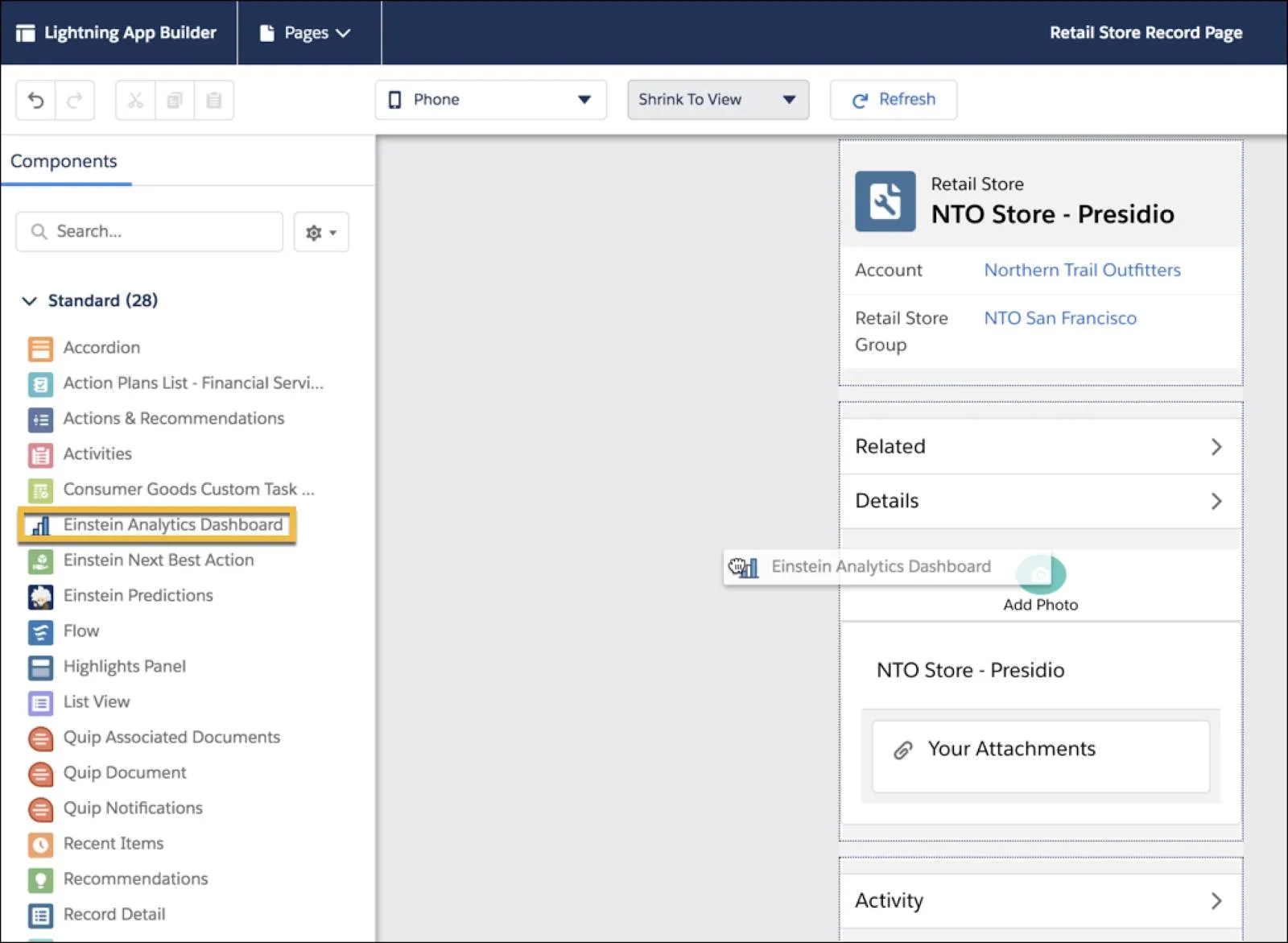
Task: Collapse the Standard (28) section
Action: [x=29, y=301]
